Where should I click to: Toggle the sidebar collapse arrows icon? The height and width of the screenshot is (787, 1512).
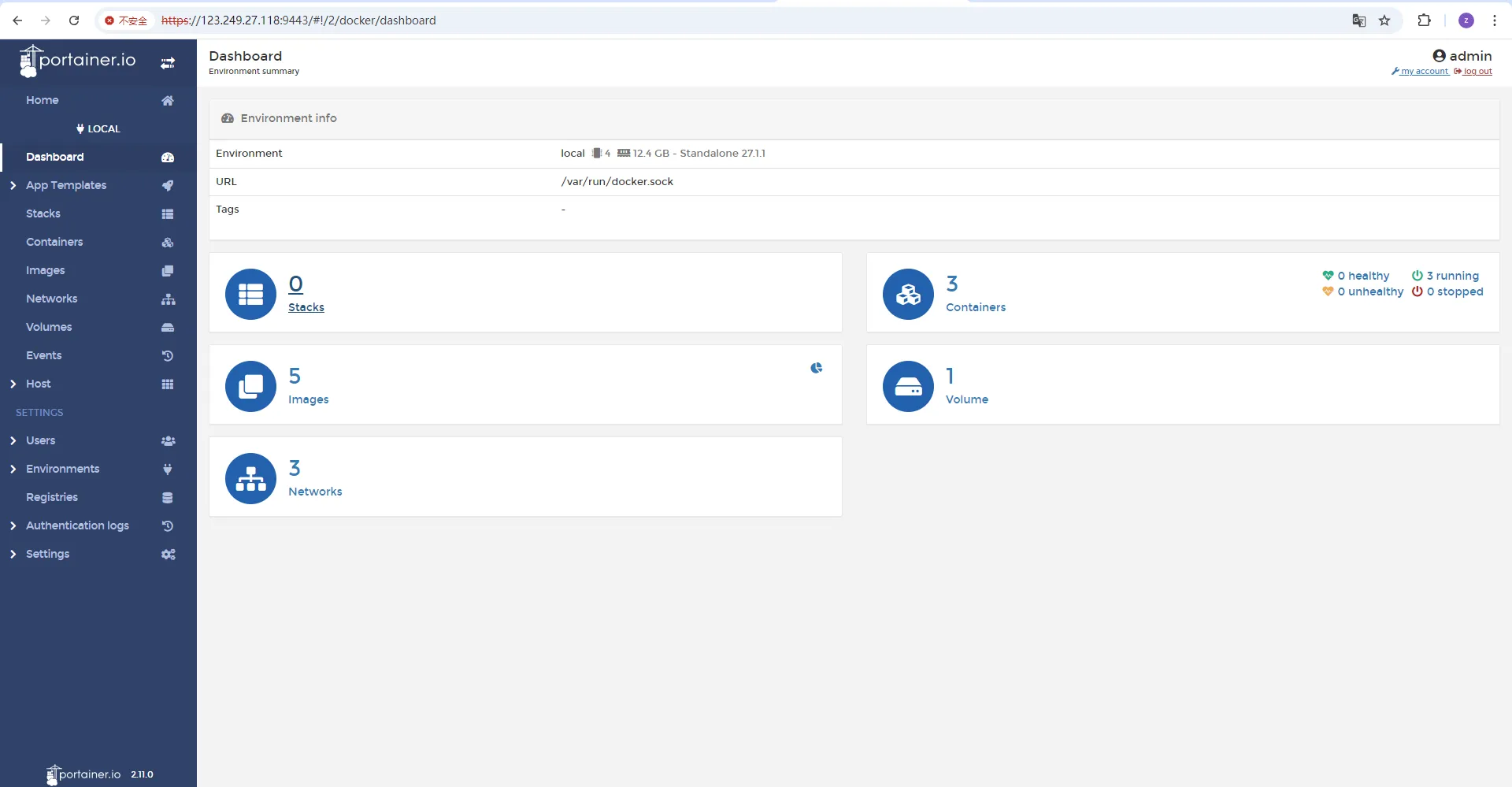pyautogui.click(x=168, y=63)
